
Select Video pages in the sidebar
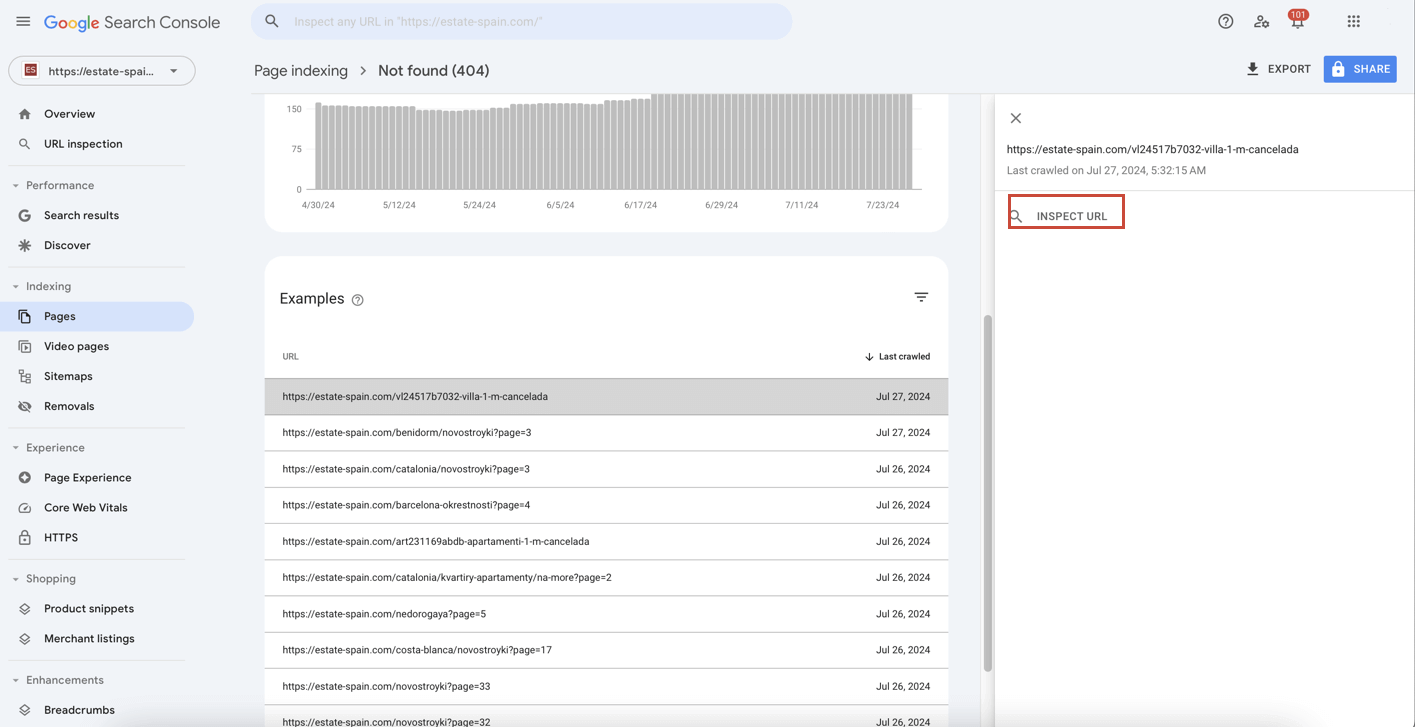(78, 346)
